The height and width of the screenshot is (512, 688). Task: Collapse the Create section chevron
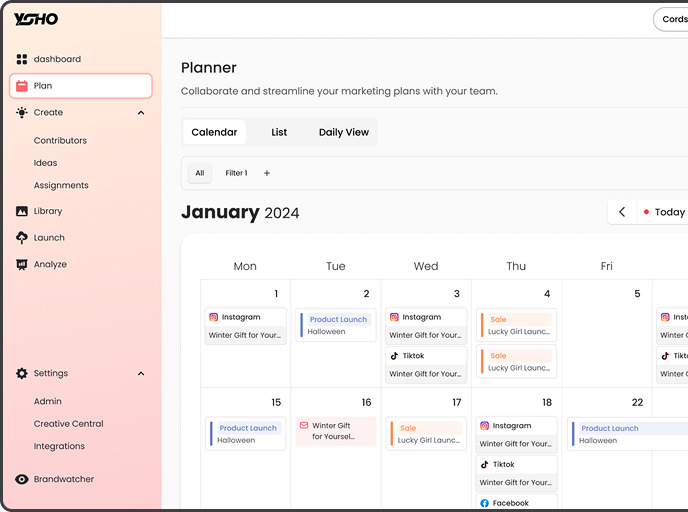pos(141,113)
